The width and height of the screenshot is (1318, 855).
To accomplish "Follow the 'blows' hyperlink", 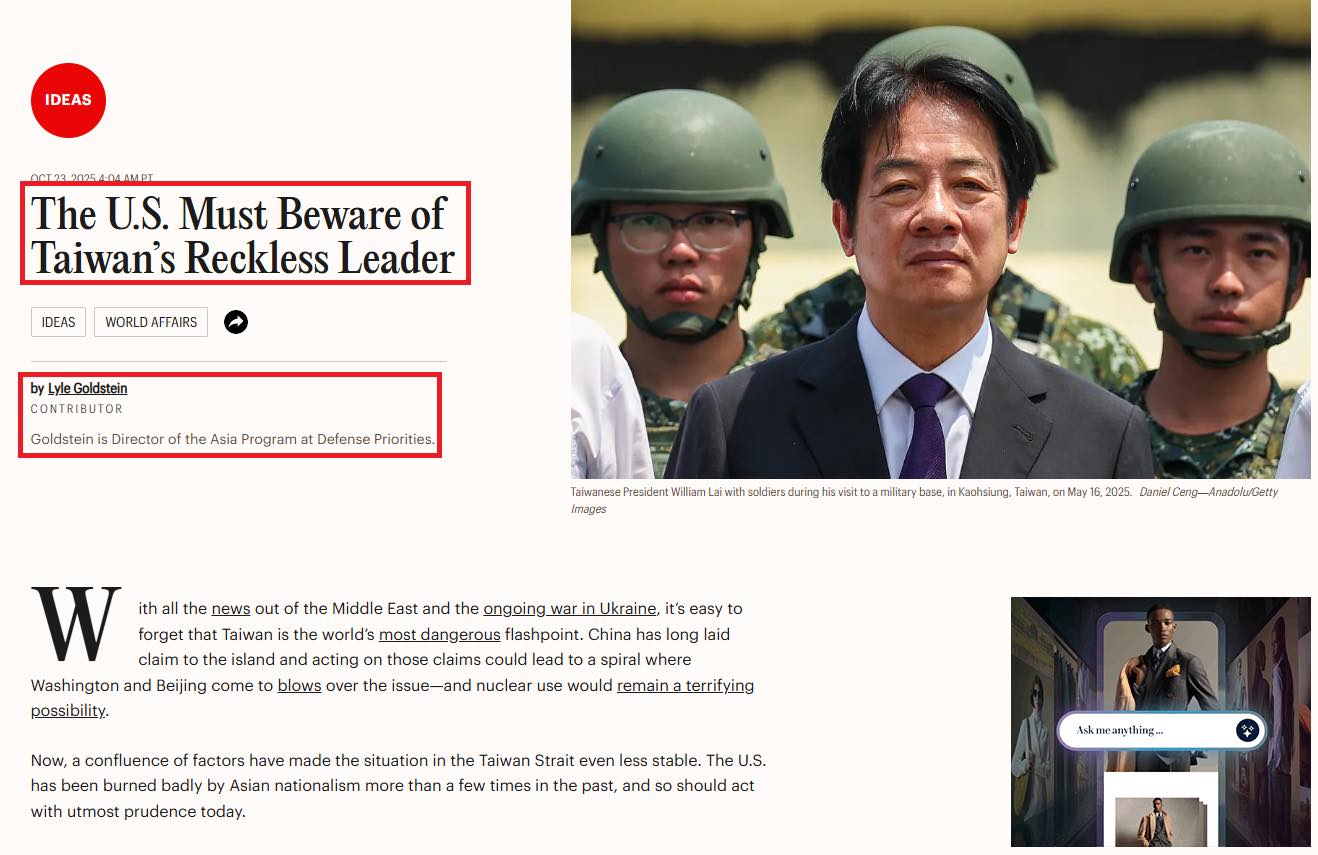I will point(299,685).
